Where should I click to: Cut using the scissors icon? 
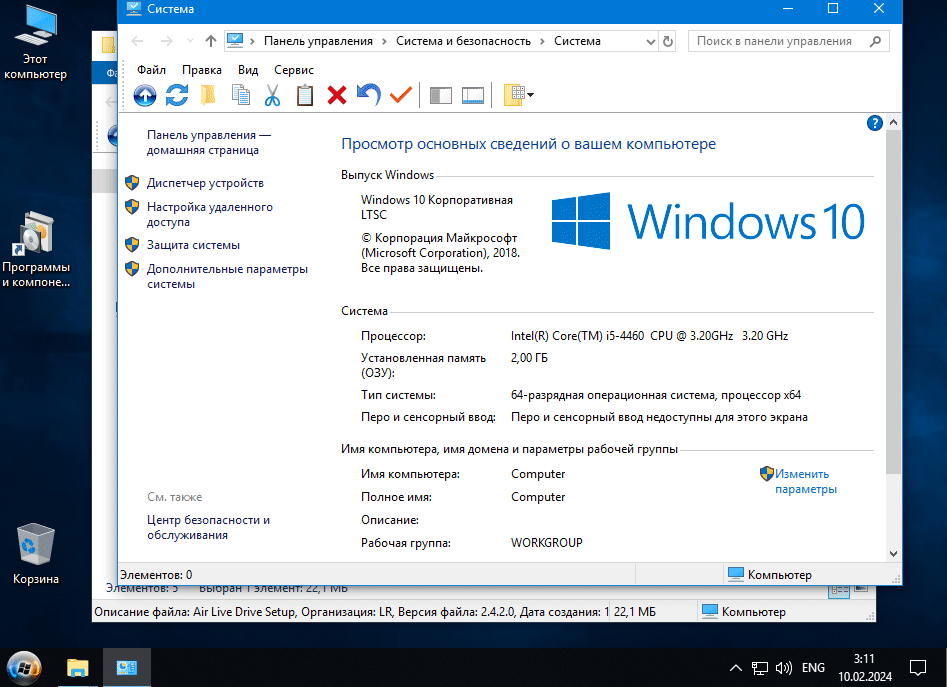272,95
